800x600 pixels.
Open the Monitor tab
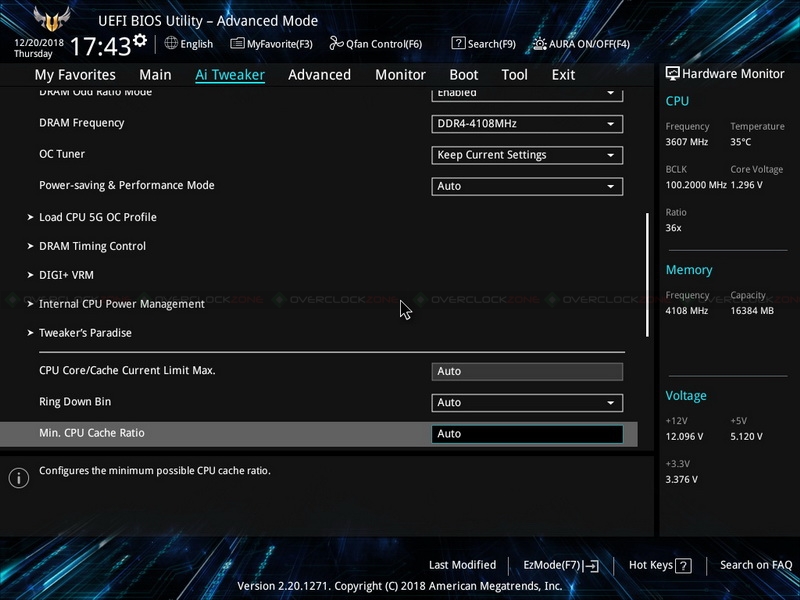pyautogui.click(x=400, y=75)
